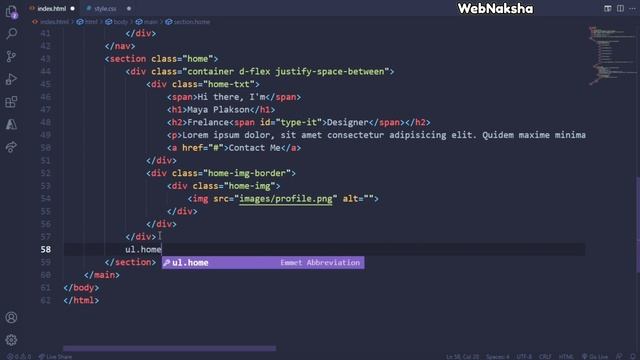The width and height of the screenshot is (640, 360).
Task: Click the letter A extension icon in activity bar
Action: tap(11, 124)
